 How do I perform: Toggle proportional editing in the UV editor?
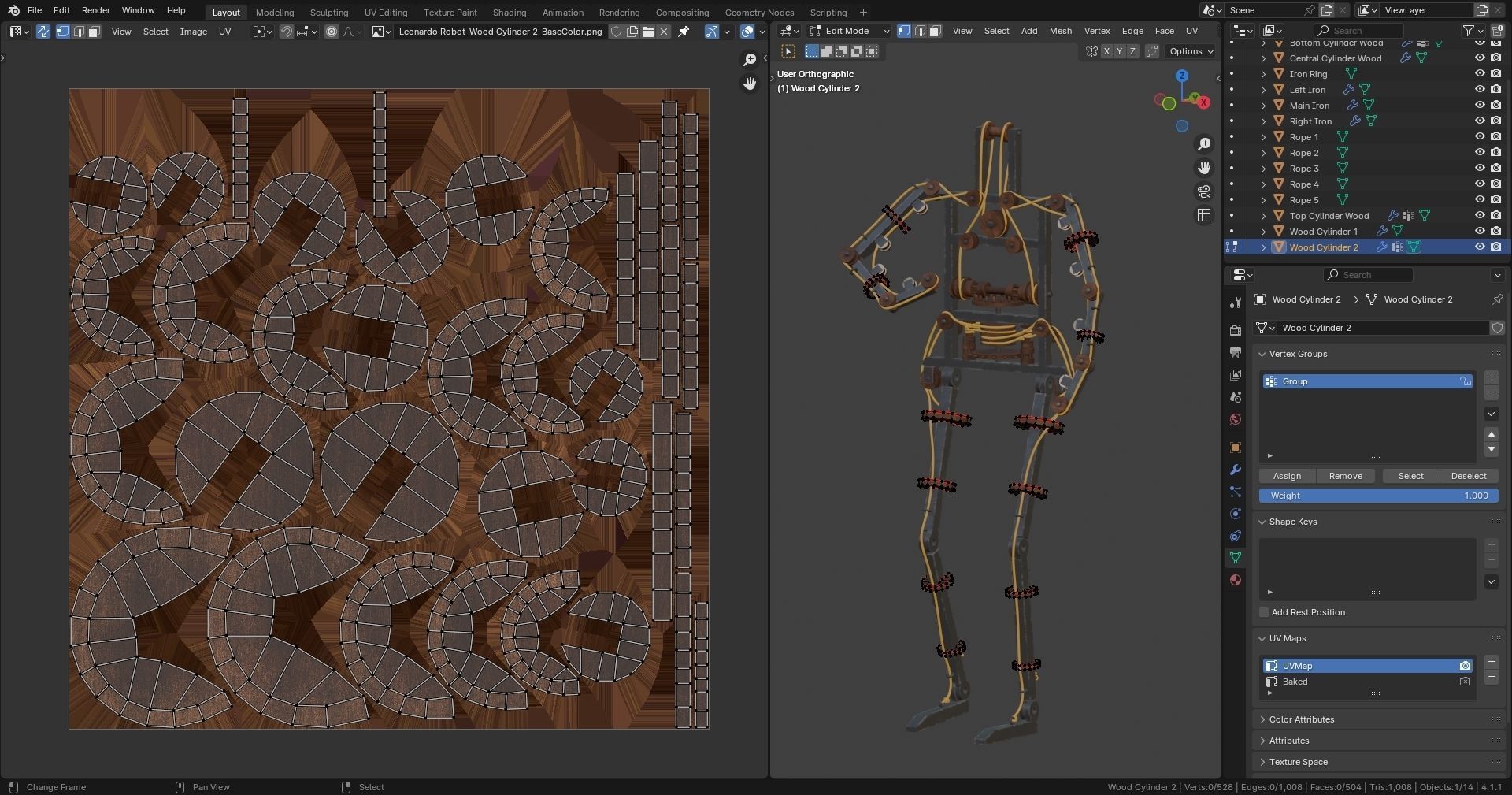332,32
